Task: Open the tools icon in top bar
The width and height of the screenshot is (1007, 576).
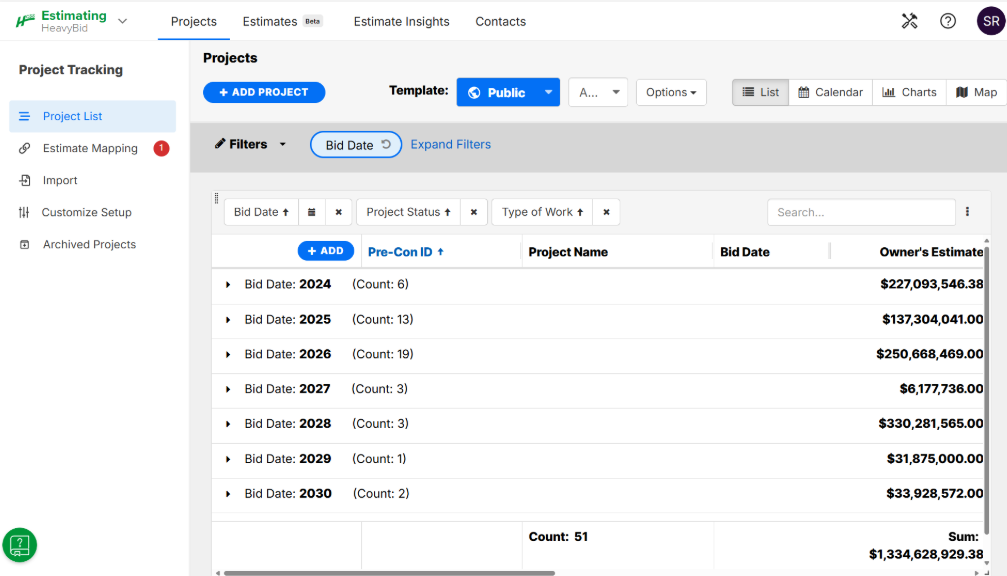Action: point(909,21)
